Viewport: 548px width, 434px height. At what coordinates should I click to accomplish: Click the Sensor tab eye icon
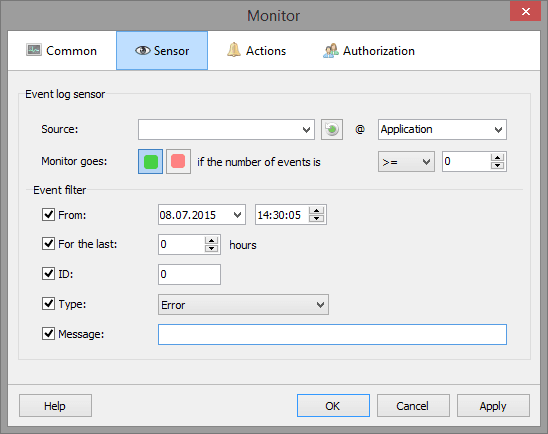(x=143, y=51)
